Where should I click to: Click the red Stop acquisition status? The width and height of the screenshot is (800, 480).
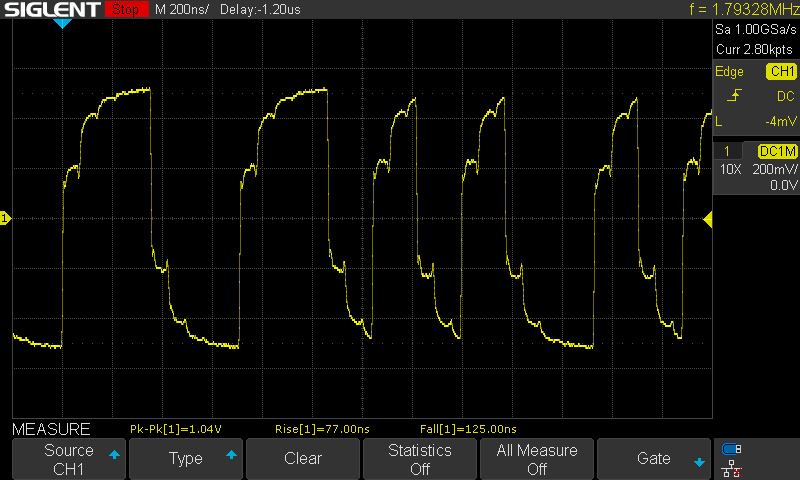point(125,10)
